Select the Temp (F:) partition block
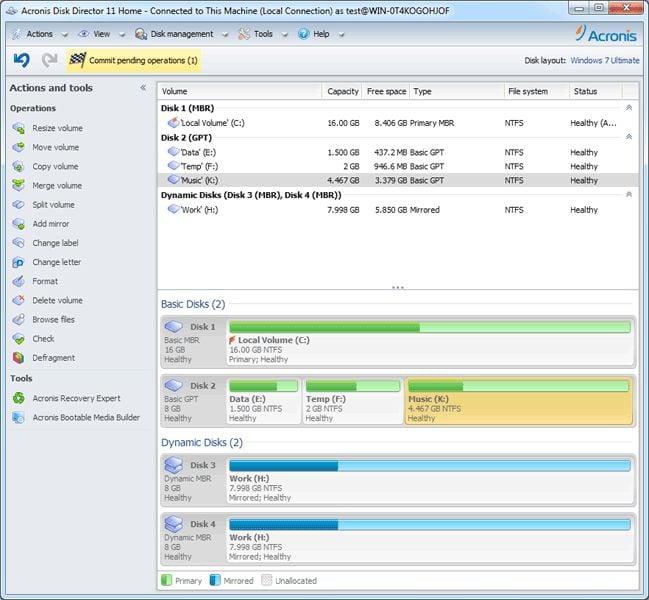The width and height of the screenshot is (649, 600). [x=353, y=401]
